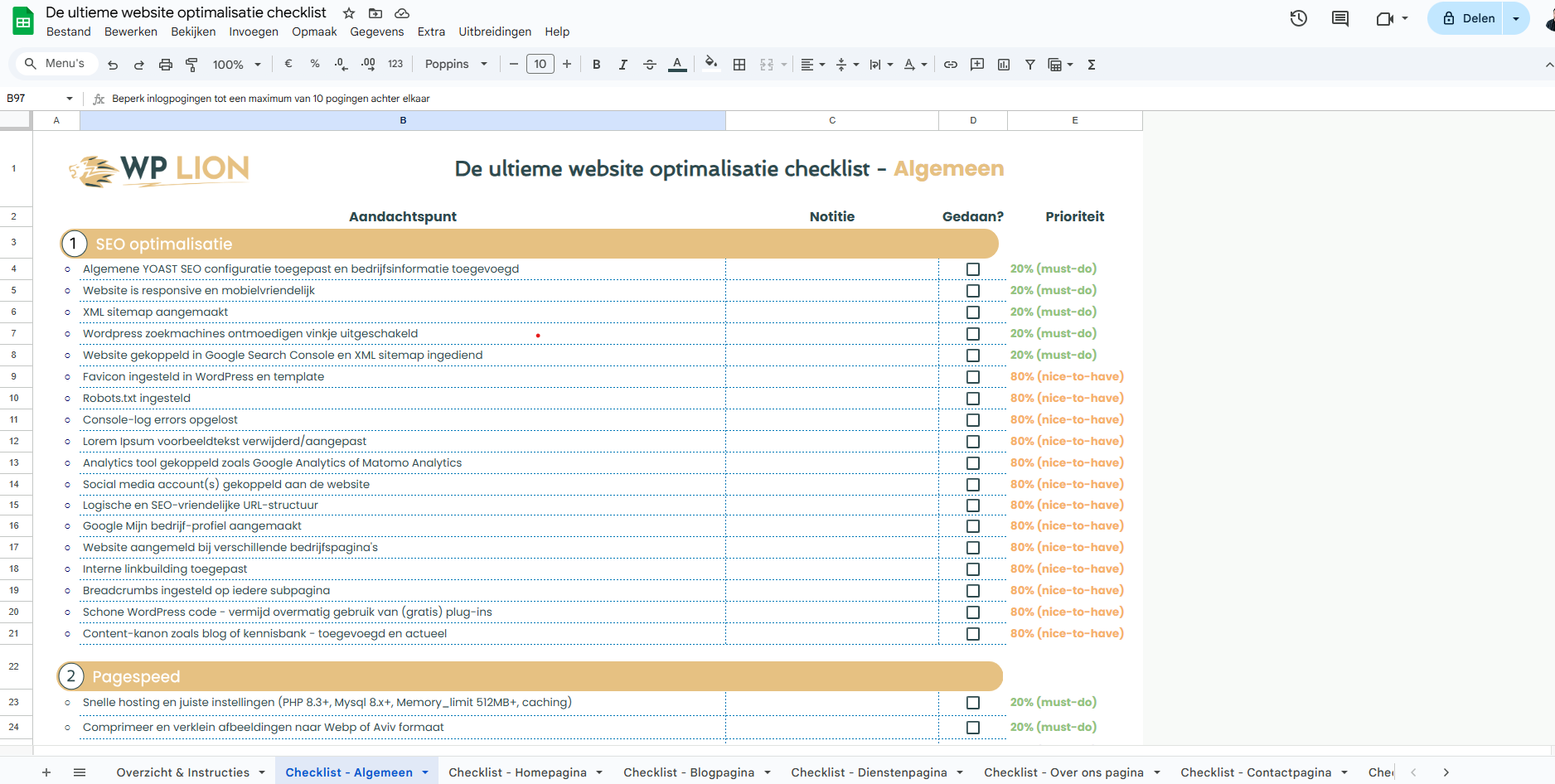This screenshot has height=784, width=1555.
Task: Click the font size input field
Action: click(540, 65)
